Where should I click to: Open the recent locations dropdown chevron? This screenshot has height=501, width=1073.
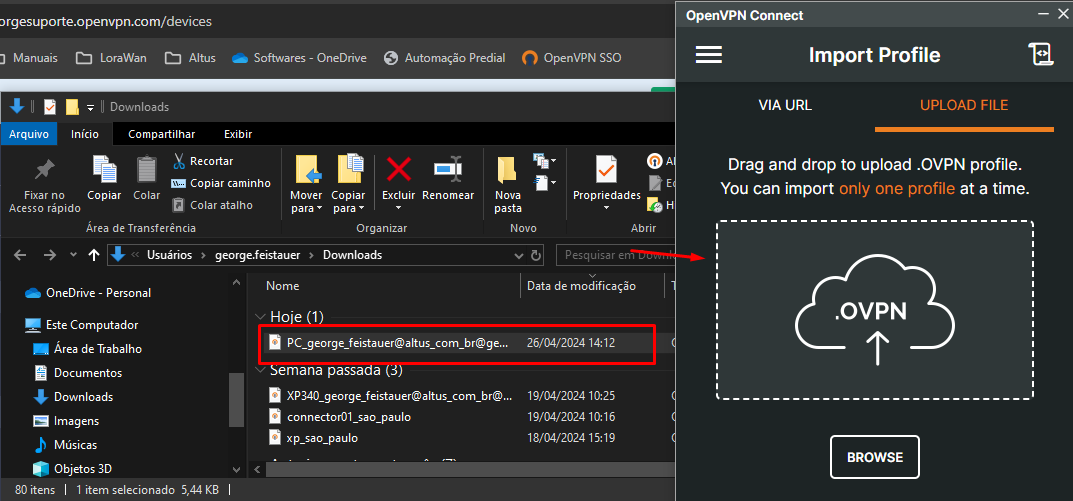74,255
